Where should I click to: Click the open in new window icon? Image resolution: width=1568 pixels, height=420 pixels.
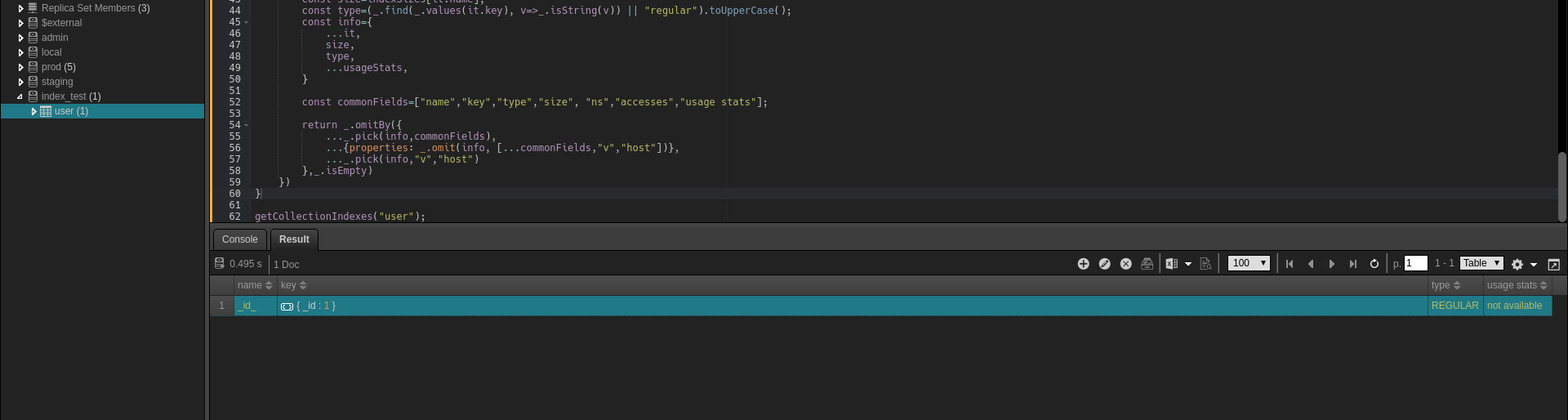click(x=1554, y=264)
